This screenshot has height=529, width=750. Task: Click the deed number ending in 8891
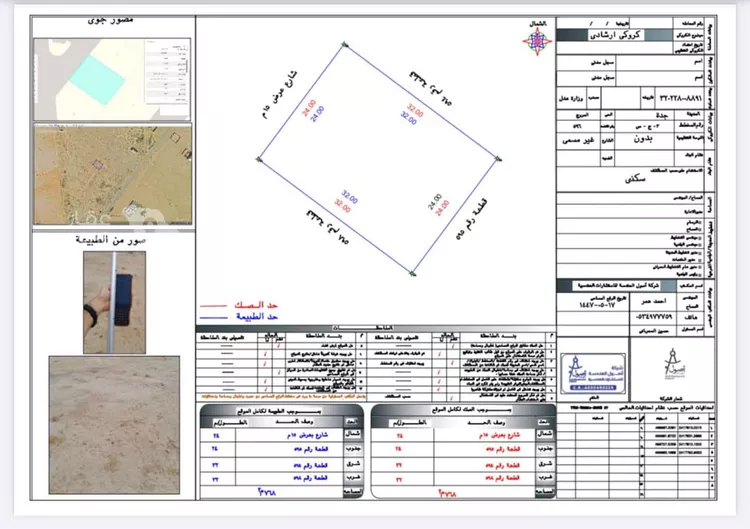(680, 98)
